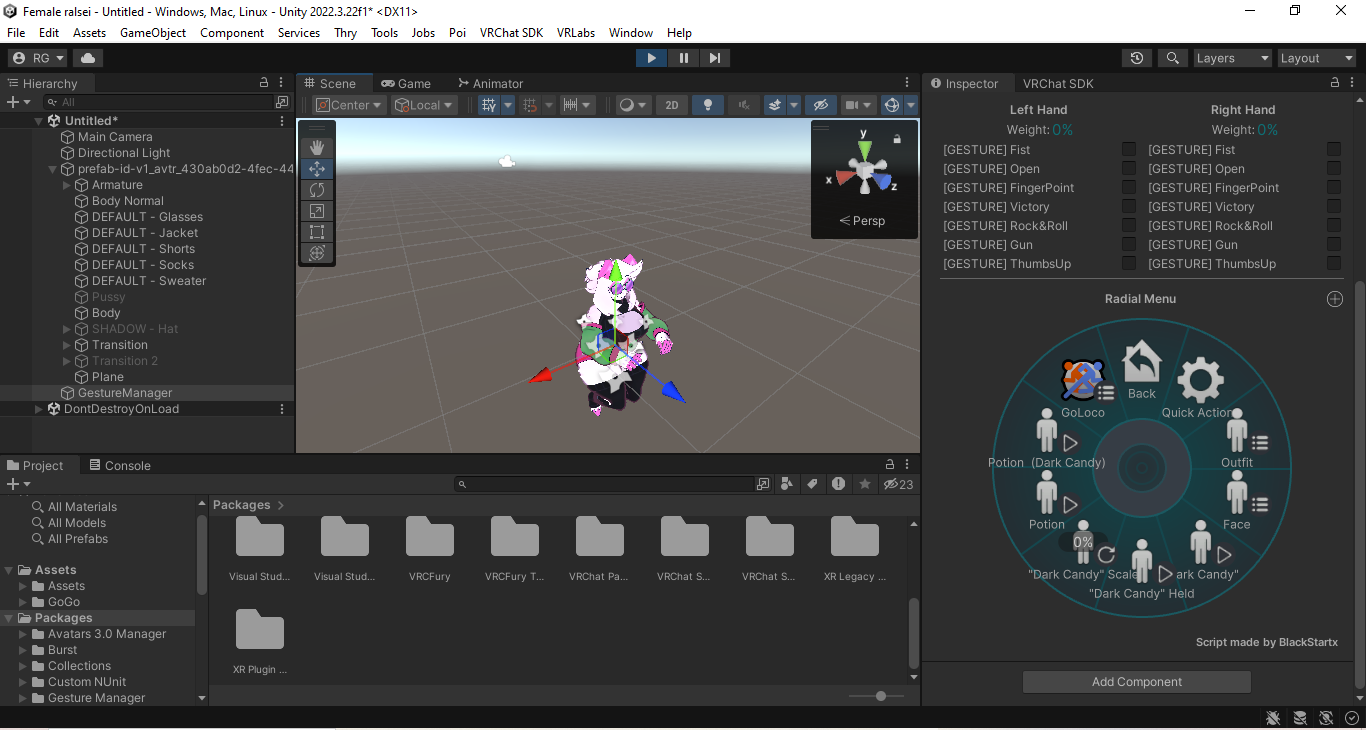Expand DontDestroyOnLoad scene
The width and height of the screenshot is (1366, 730).
tap(39, 409)
